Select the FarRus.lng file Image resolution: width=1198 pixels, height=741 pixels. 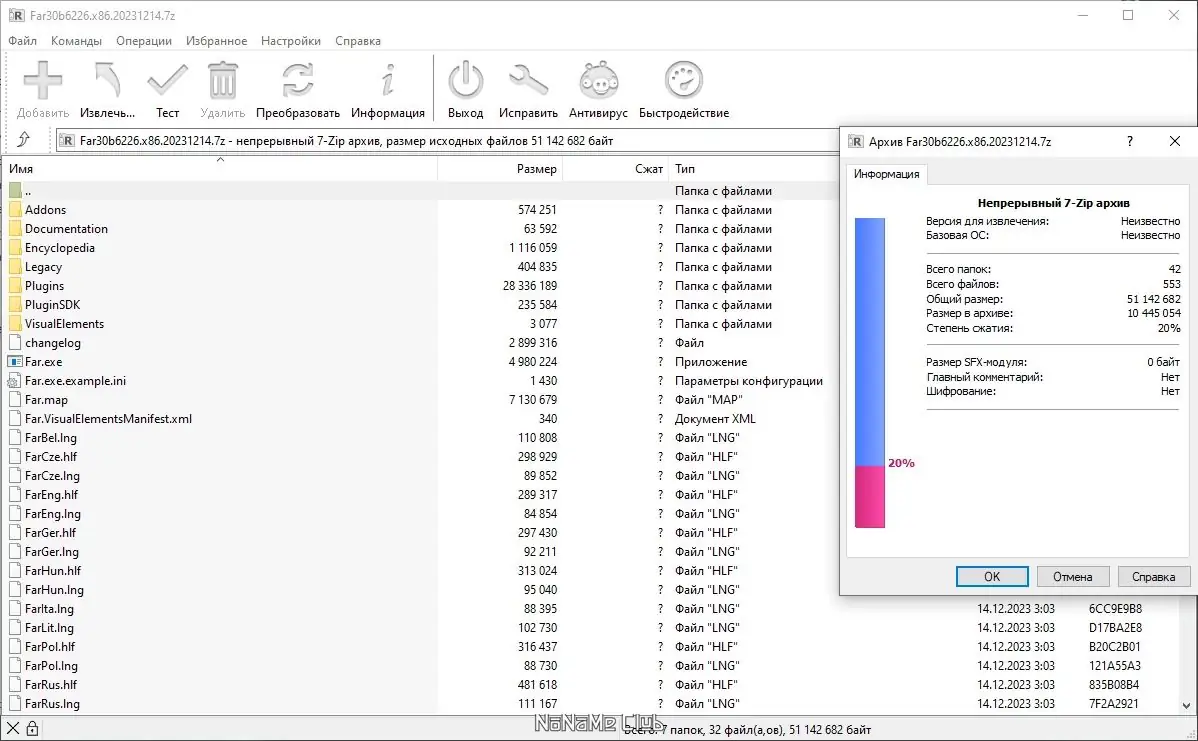tap(52, 704)
